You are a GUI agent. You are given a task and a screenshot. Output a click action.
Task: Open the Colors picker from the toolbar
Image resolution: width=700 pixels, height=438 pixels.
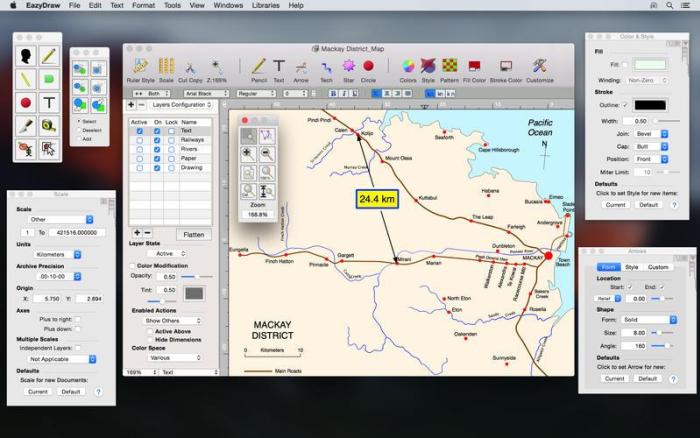pos(408,67)
